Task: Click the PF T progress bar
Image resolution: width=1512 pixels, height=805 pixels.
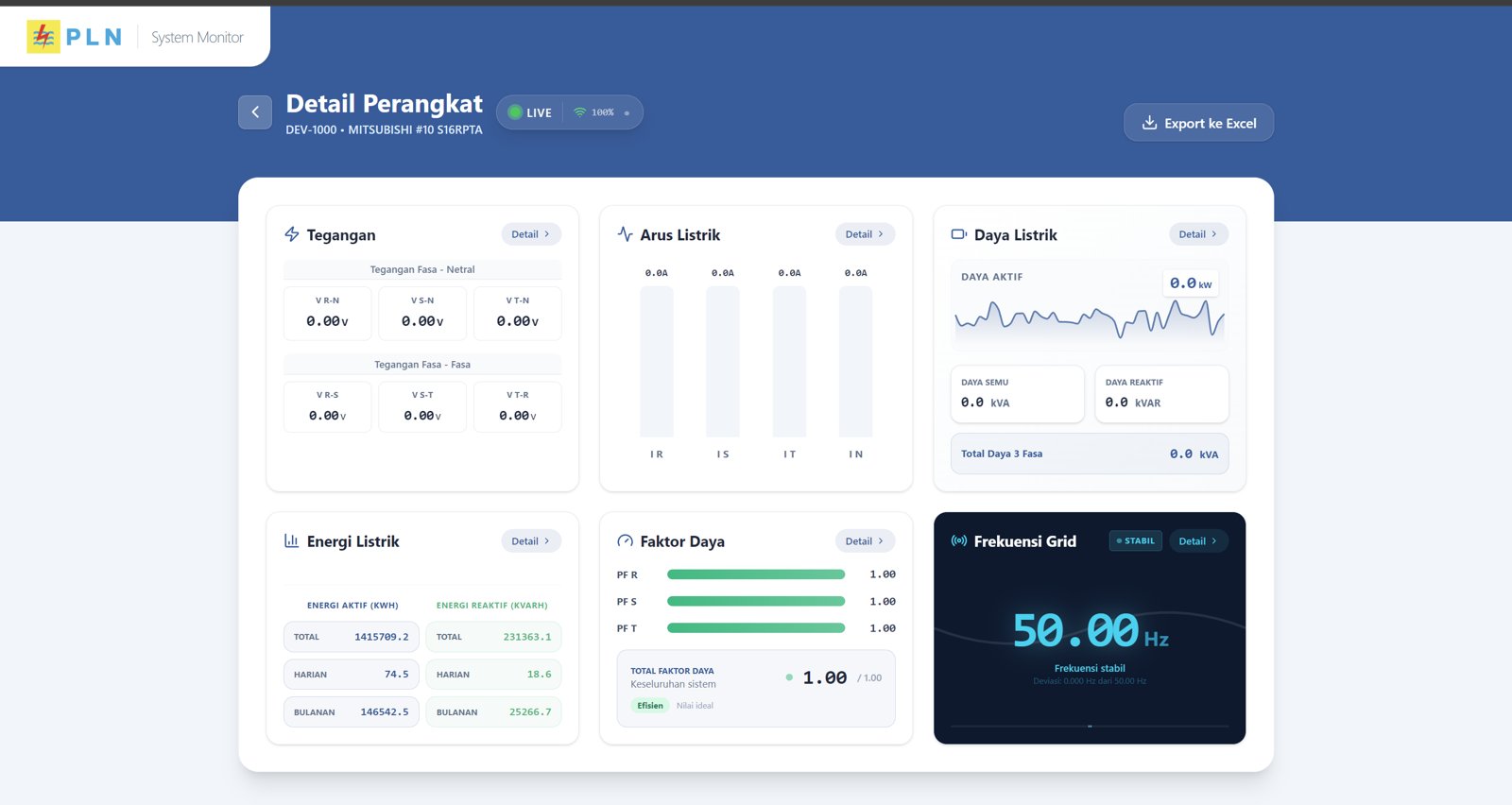Action: point(756,627)
